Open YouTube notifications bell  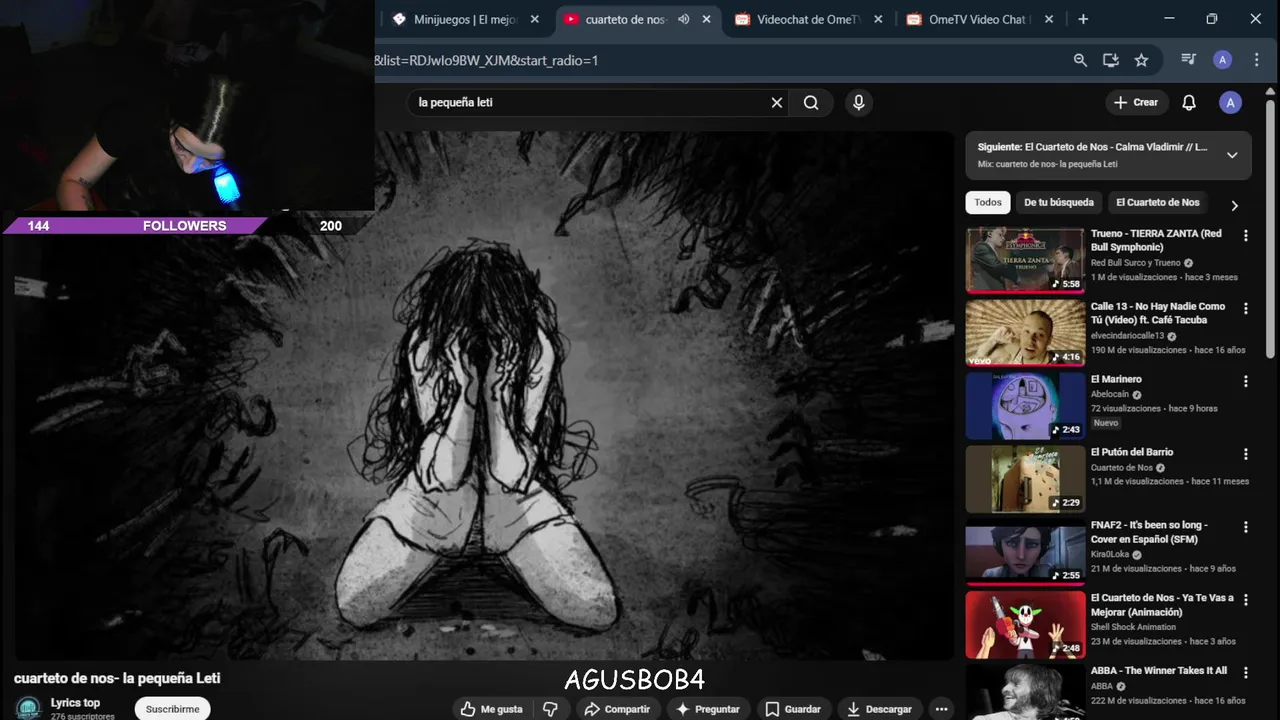[x=1189, y=102]
